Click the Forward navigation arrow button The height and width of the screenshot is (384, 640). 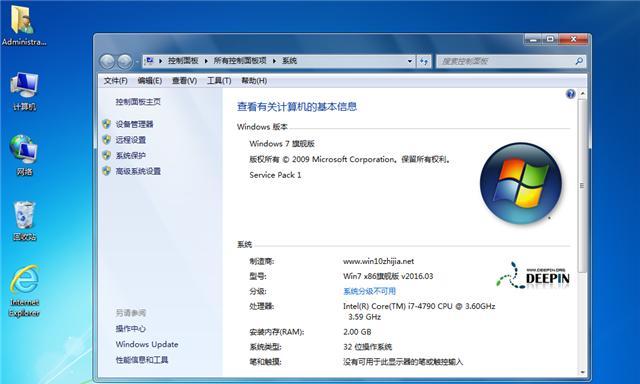pyautogui.click(x=124, y=61)
